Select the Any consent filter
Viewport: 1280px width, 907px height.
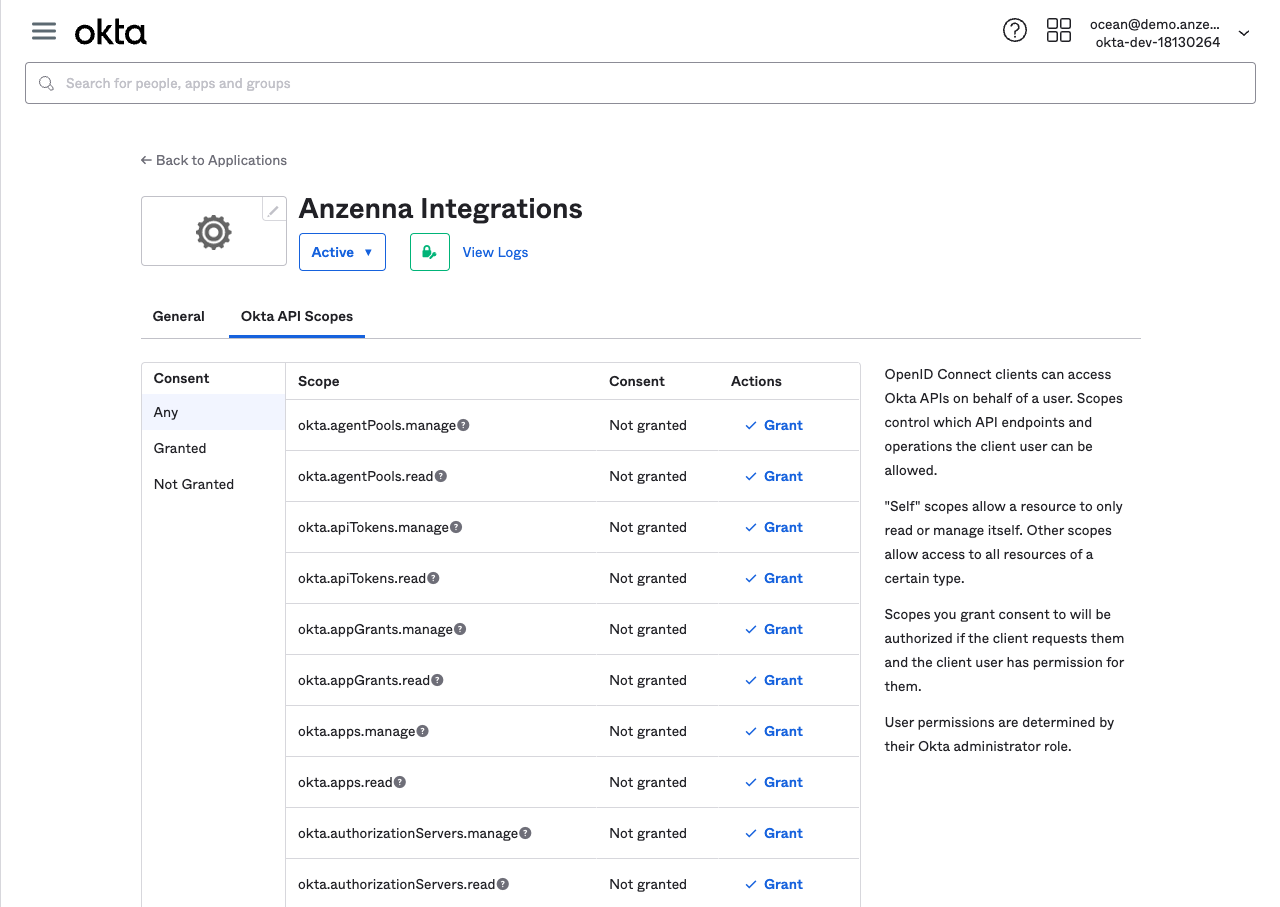tap(166, 412)
